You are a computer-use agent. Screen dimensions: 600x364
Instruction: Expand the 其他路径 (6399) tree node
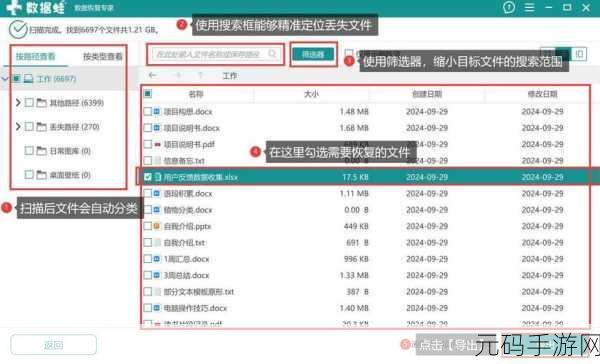(x=18, y=103)
